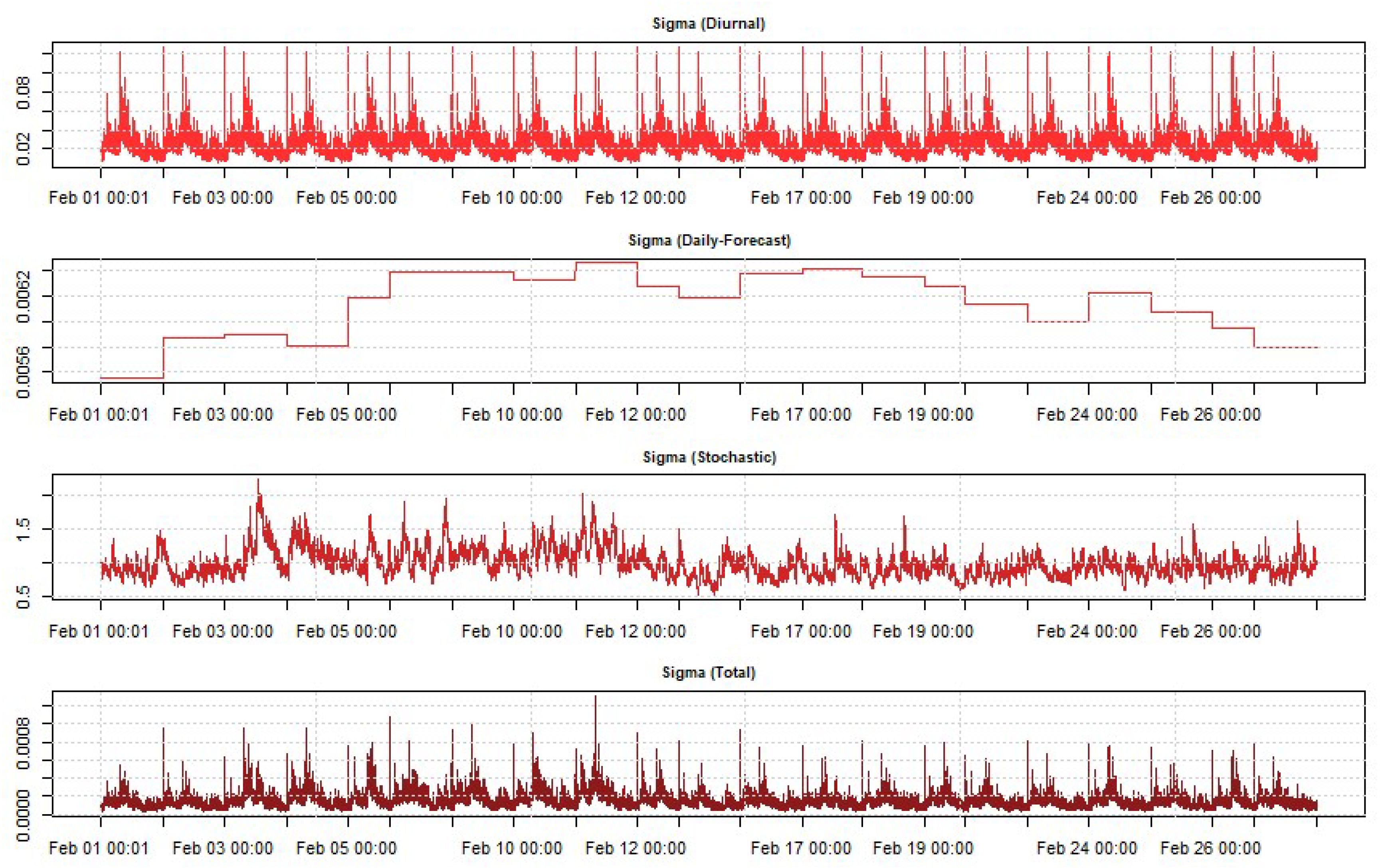
Task: Click the 0.0062 y-axis label on Daily-Forecast chart
Action: click(23, 296)
